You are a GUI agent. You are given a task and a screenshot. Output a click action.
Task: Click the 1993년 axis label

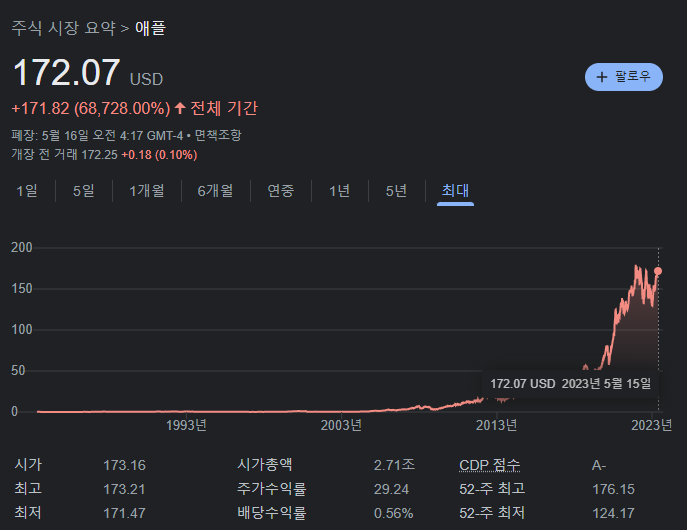(x=186, y=425)
